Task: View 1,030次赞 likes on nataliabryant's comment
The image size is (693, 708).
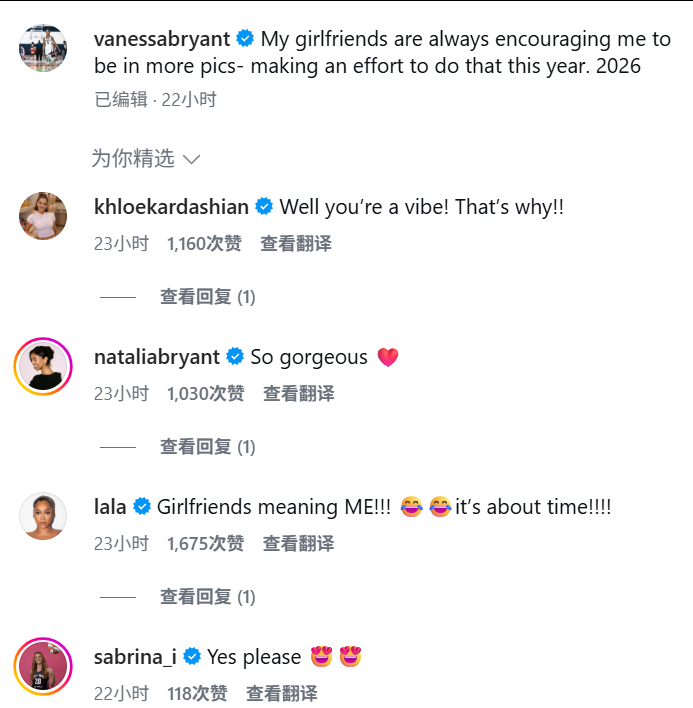Action: tap(205, 394)
